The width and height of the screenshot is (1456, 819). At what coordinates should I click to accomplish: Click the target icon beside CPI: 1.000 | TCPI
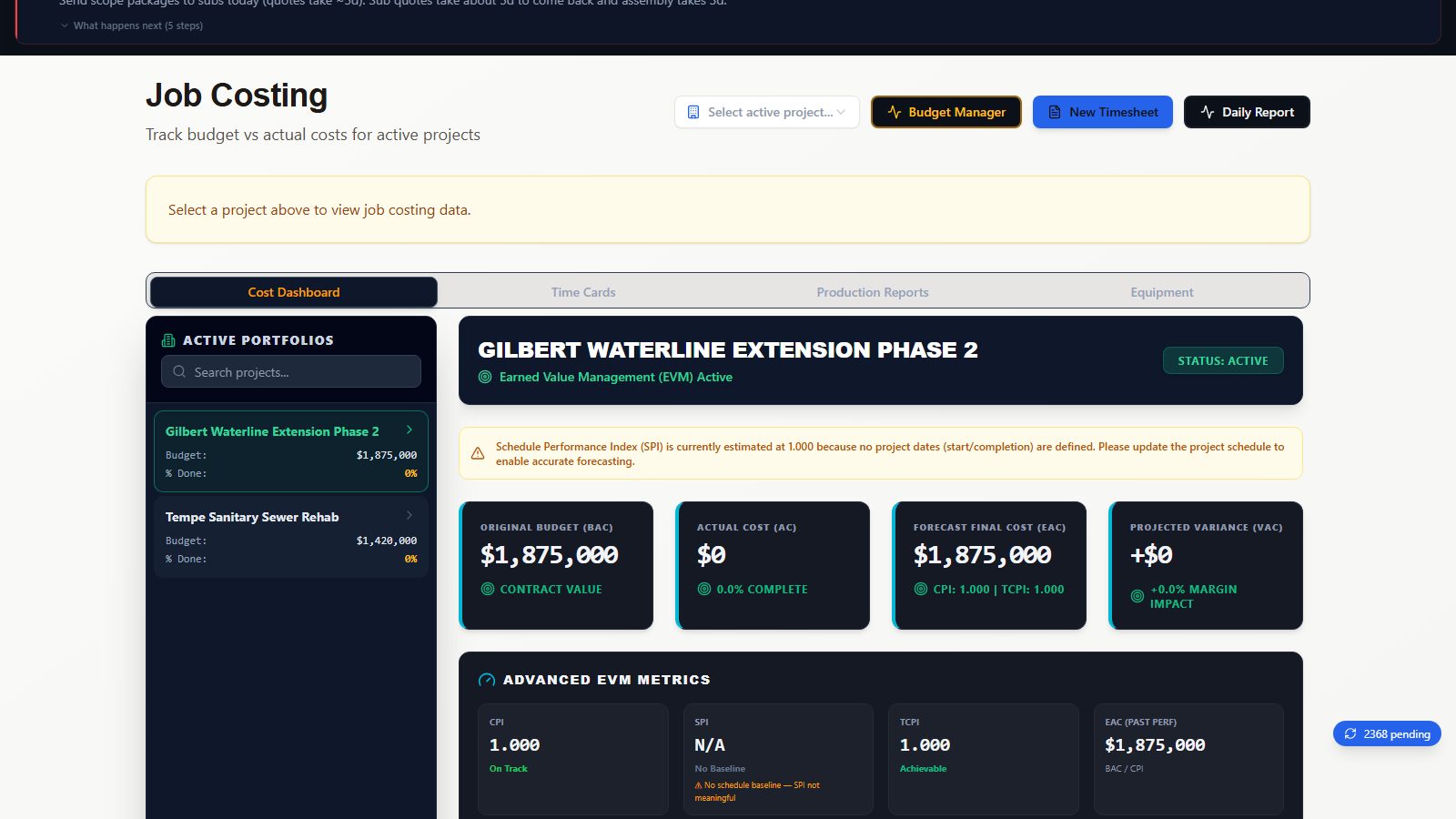[x=921, y=589]
